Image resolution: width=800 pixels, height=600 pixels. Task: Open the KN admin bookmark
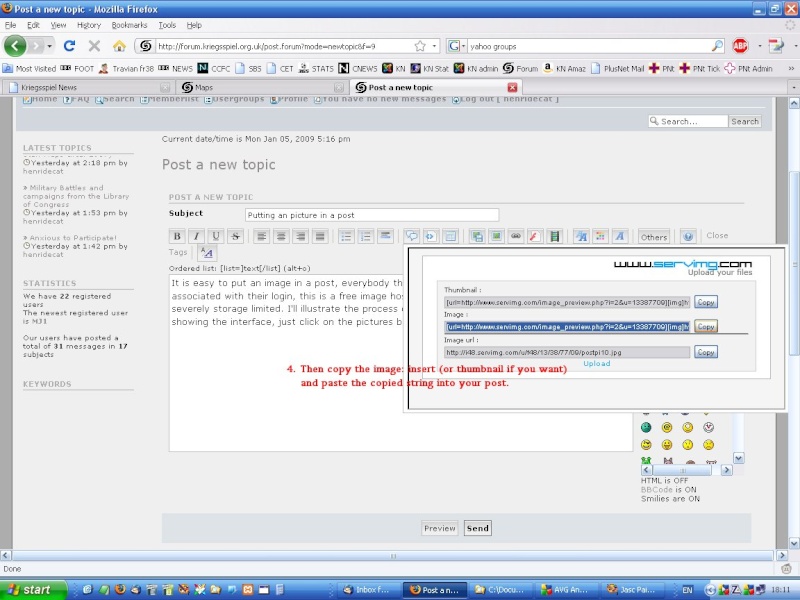coord(476,68)
